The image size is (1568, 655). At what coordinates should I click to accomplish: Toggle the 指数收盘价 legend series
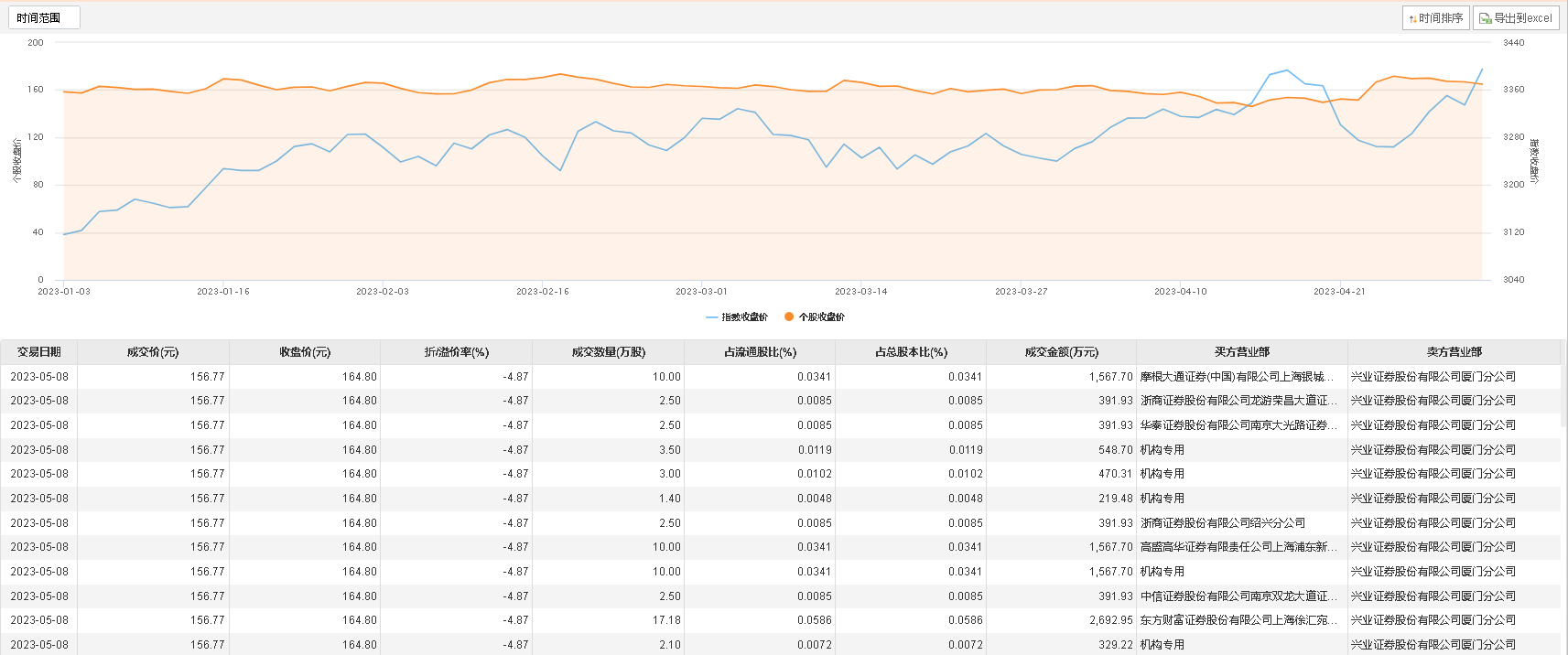click(x=737, y=317)
